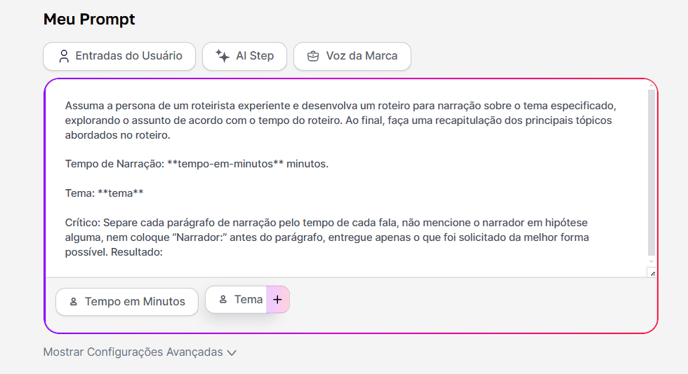688x374 pixels.
Task: Click the Tempo de Narração: label text
Action: (x=115, y=164)
